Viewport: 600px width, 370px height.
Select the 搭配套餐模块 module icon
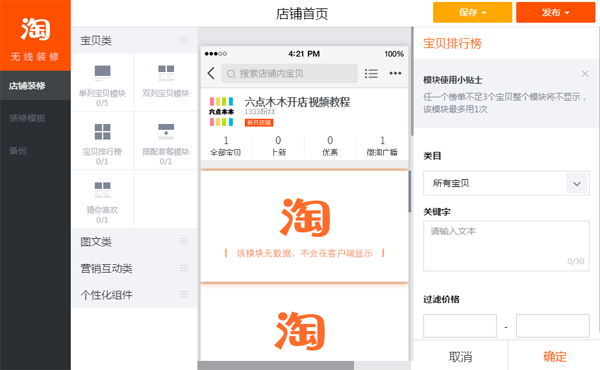coord(166,132)
